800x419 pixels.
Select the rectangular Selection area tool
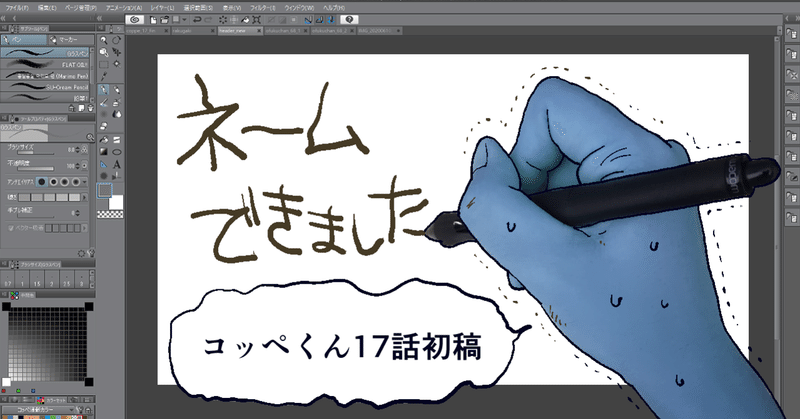click(x=104, y=65)
